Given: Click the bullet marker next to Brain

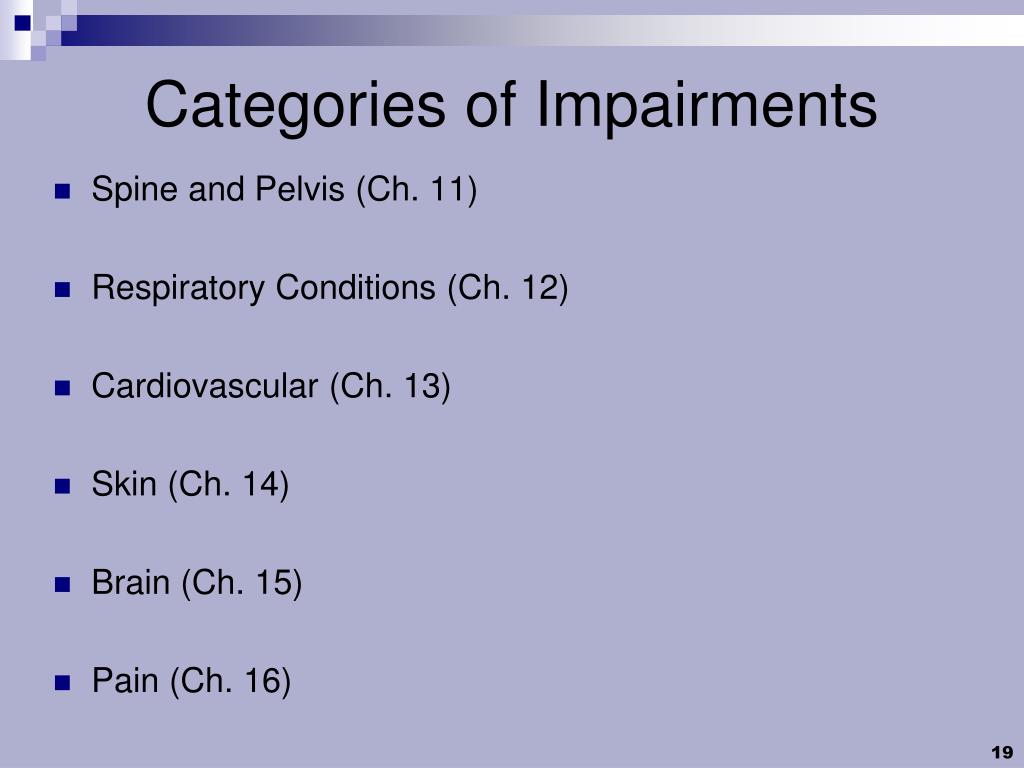Looking at the screenshot, I should click(x=63, y=584).
